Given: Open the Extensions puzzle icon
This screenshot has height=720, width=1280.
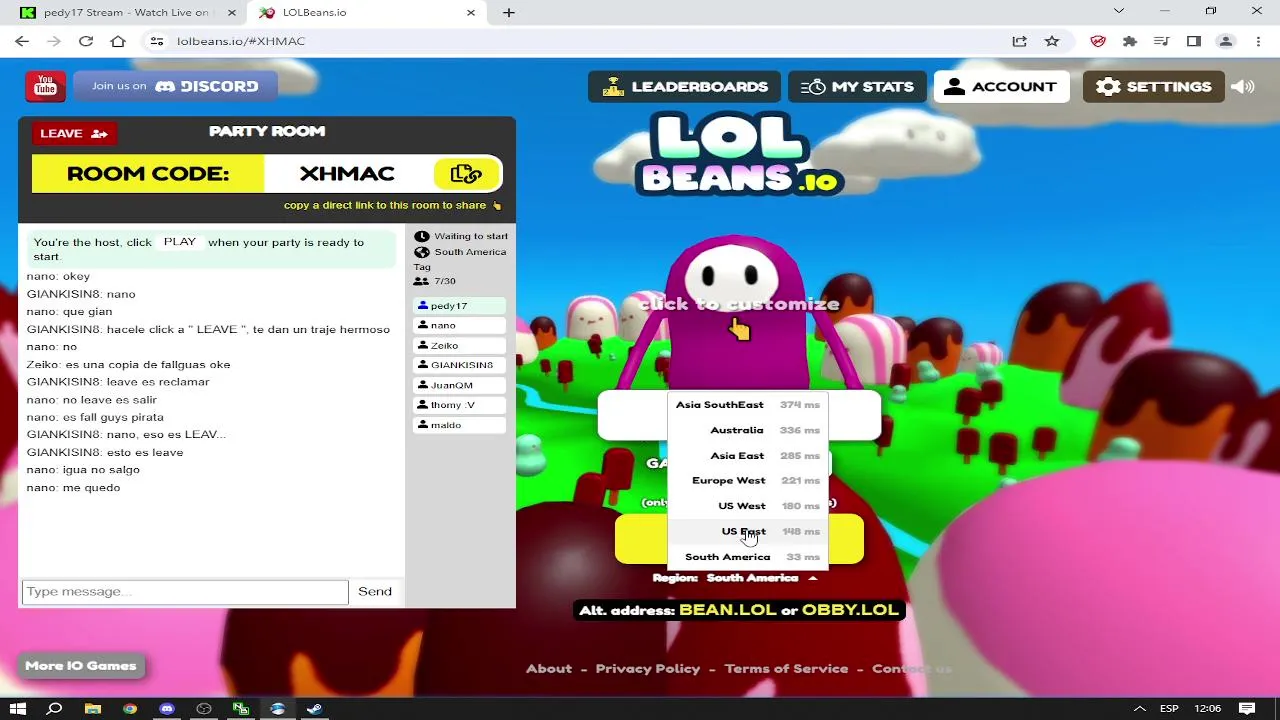Looking at the screenshot, I should click(x=1130, y=41).
